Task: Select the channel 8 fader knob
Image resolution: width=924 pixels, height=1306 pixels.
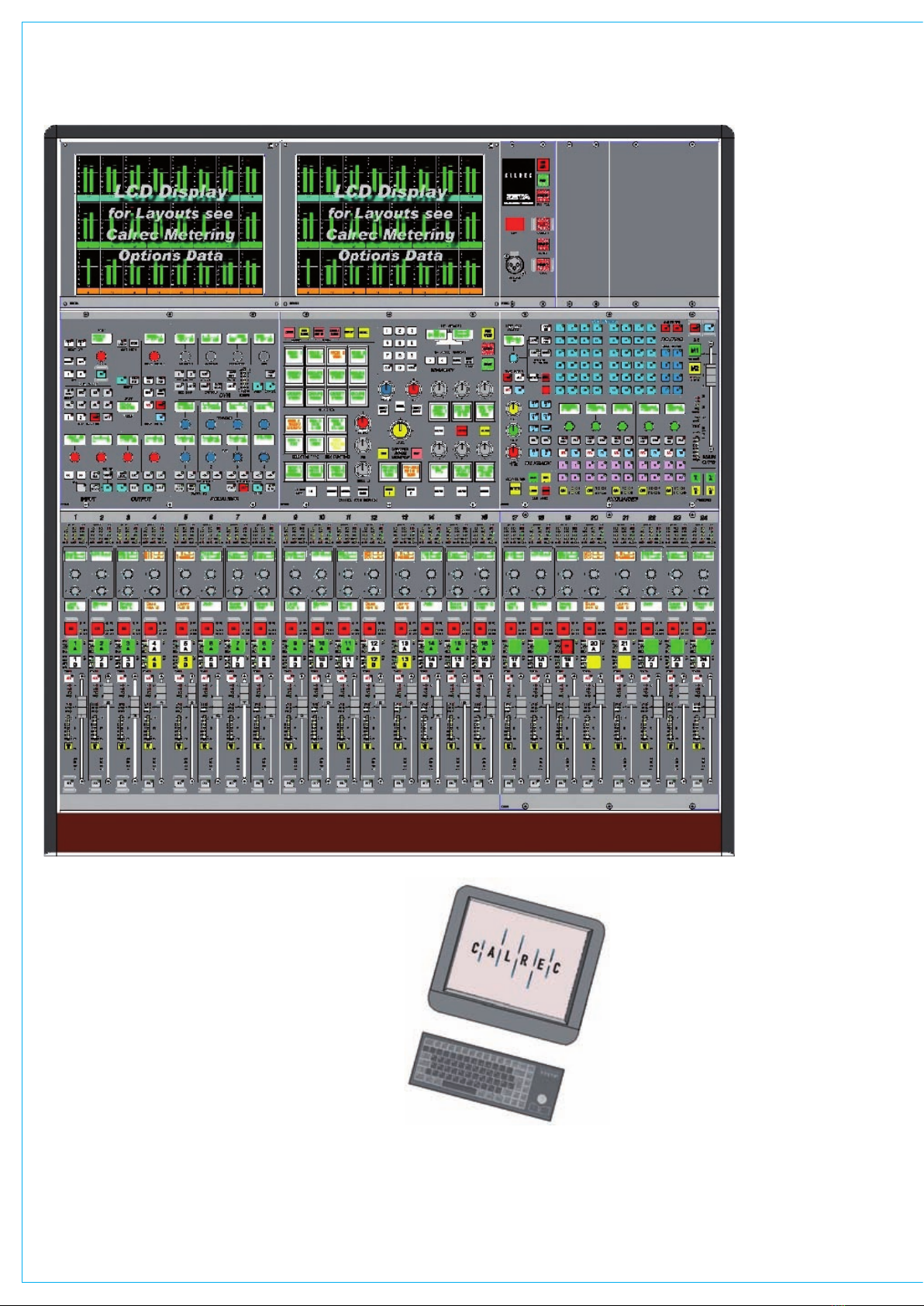Action: pyautogui.click(x=269, y=706)
